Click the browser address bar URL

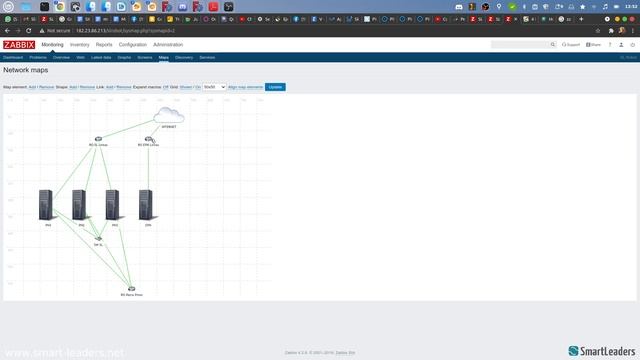126,31
